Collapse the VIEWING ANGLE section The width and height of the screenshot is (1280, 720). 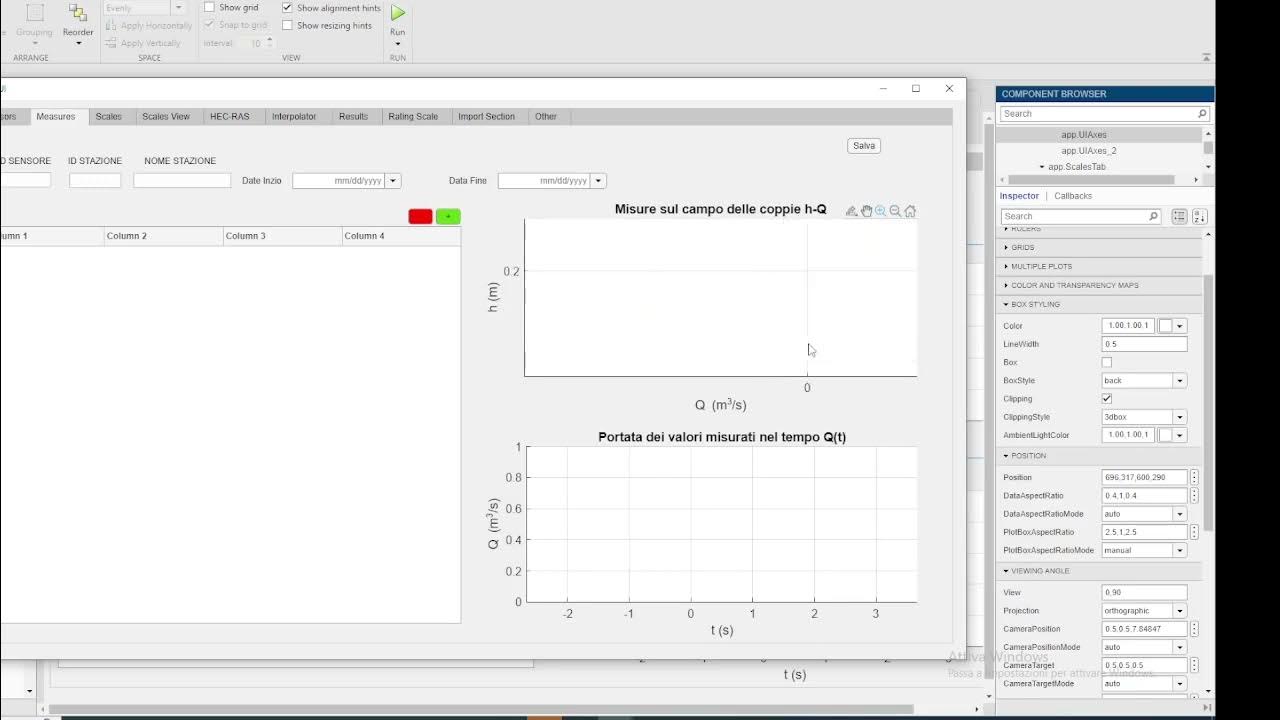click(1039, 571)
